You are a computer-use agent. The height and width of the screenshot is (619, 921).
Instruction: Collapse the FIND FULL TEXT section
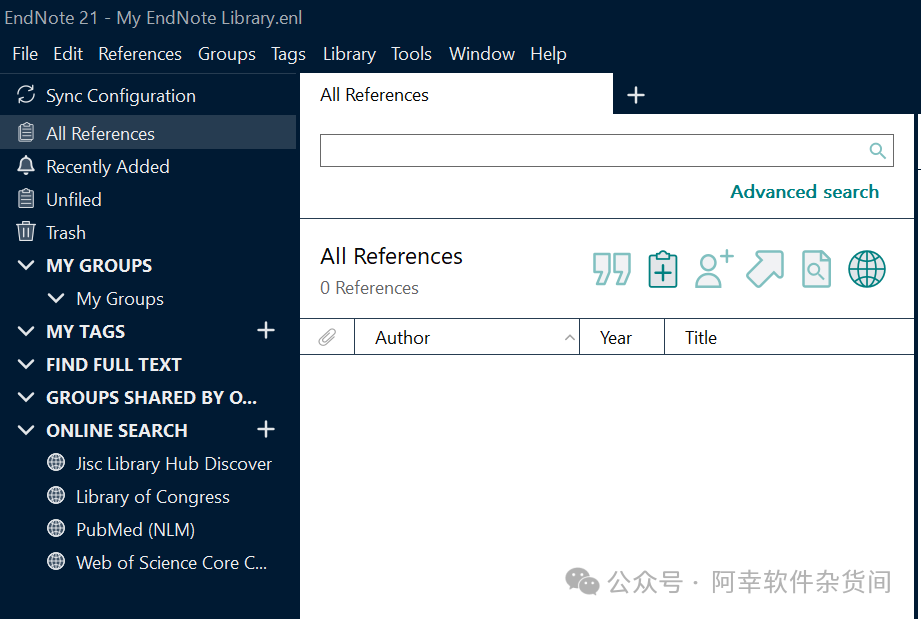tap(26, 364)
